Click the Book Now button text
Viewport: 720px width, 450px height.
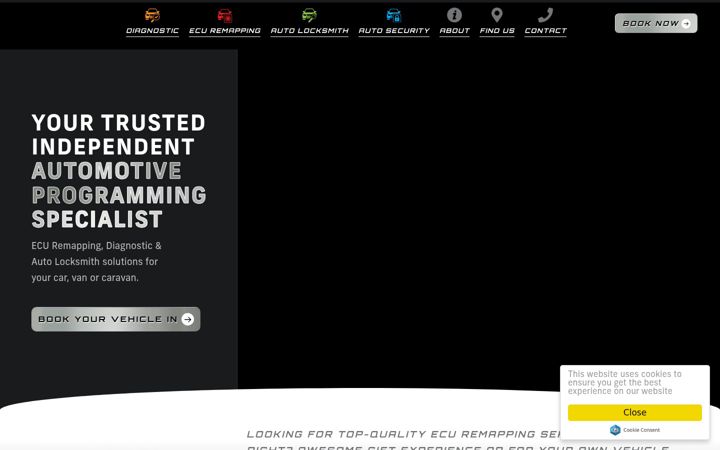650,23
